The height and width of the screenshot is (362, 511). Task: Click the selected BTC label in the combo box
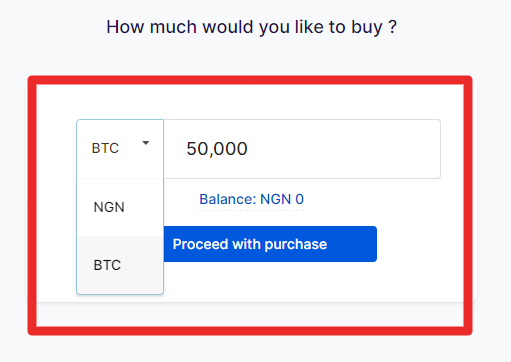(105, 148)
